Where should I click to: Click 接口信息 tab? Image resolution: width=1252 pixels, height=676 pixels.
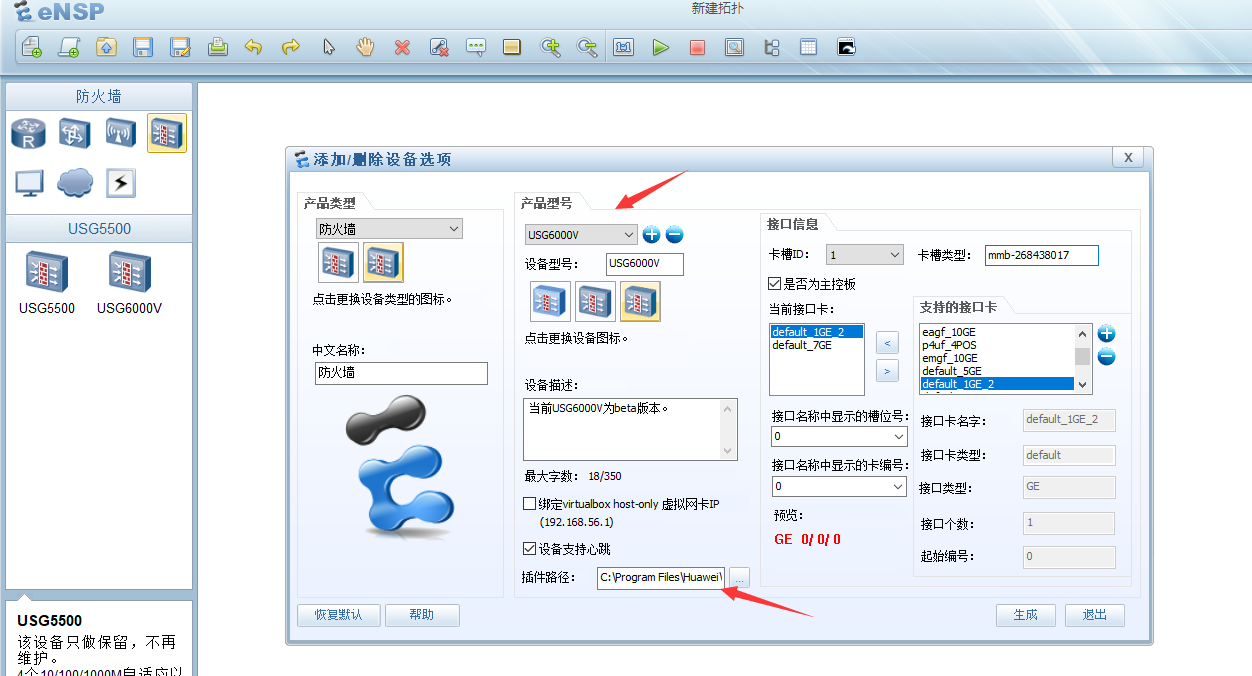click(792, 224)
